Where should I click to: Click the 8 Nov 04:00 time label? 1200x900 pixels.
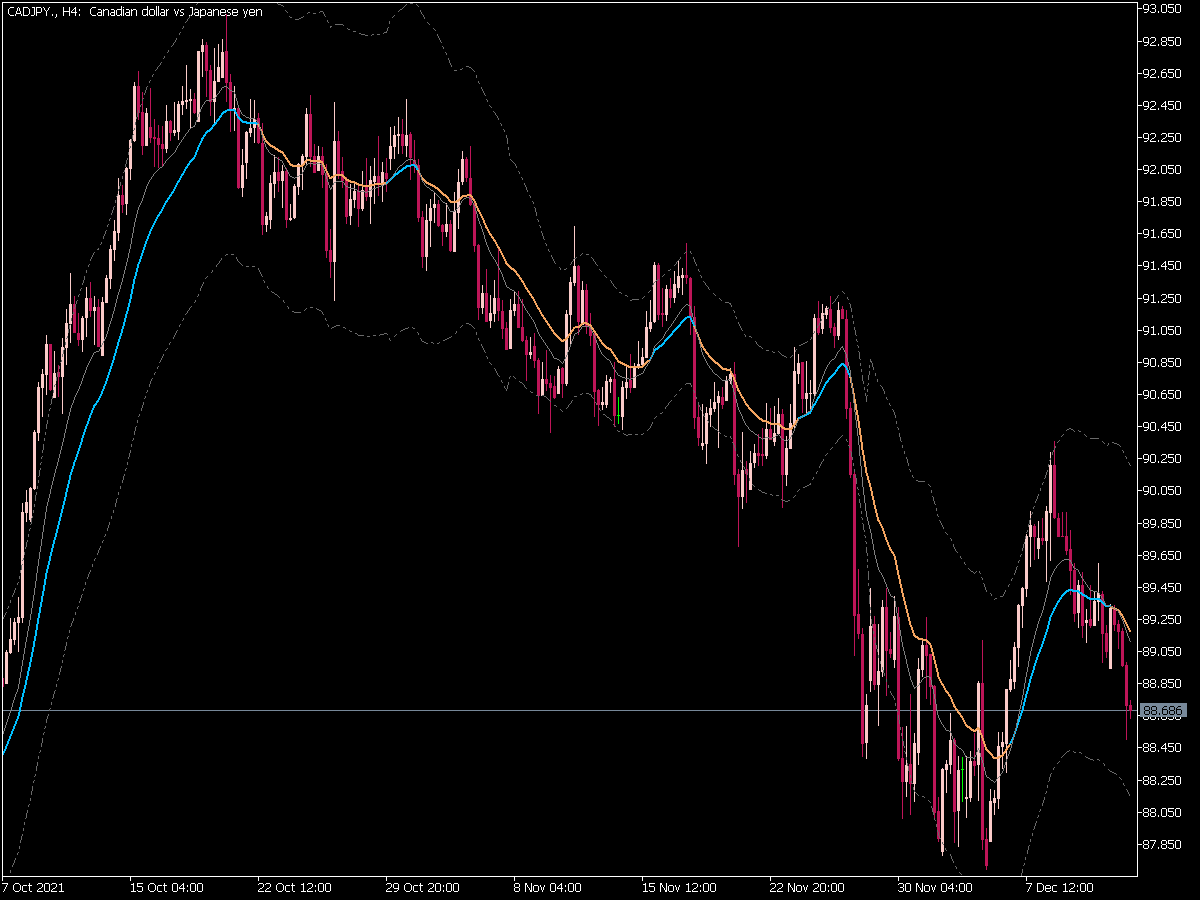click(547, 887)
